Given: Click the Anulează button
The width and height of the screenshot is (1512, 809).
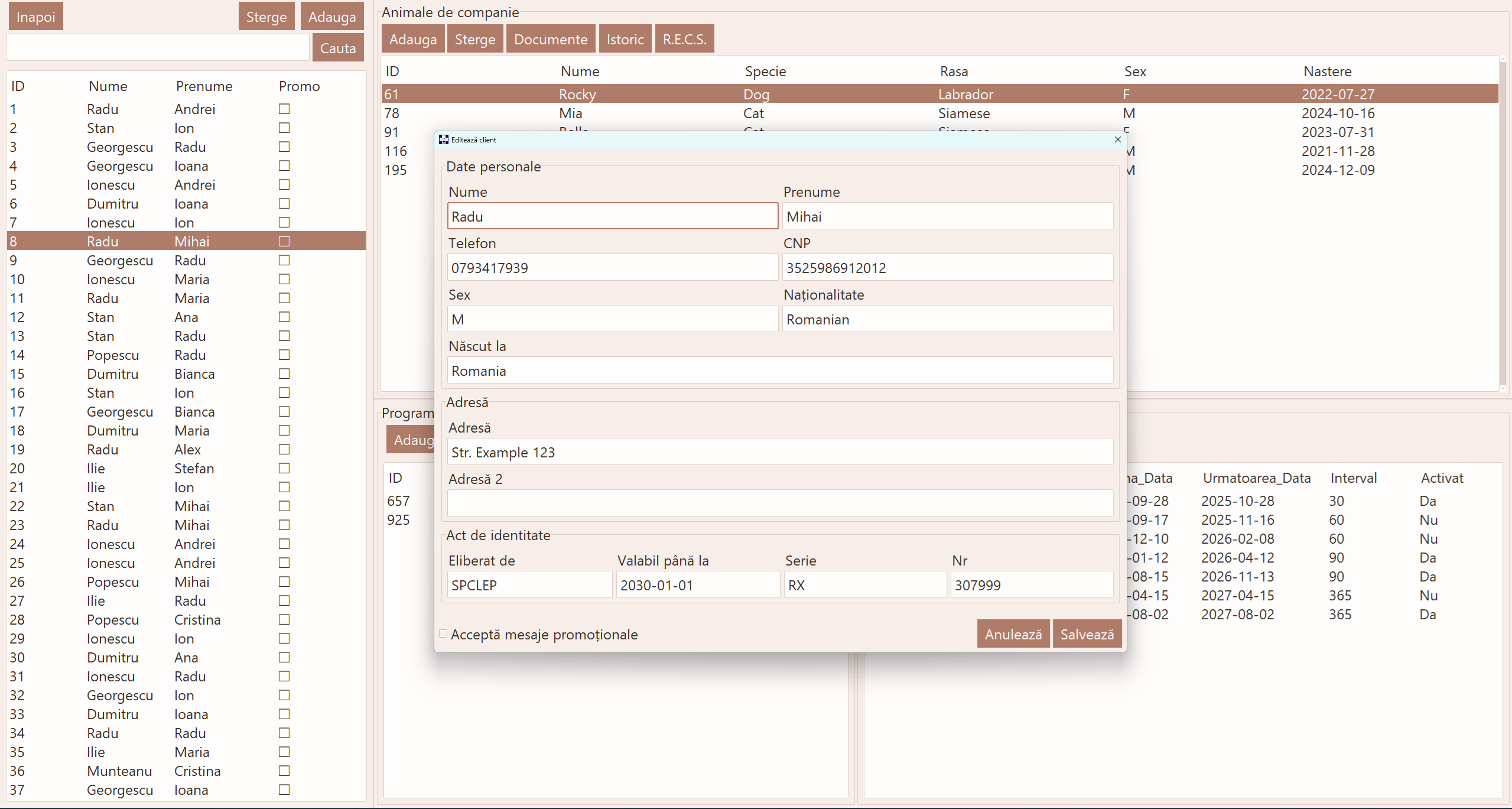Looking at the screenshot, I should click(1013, 634).
